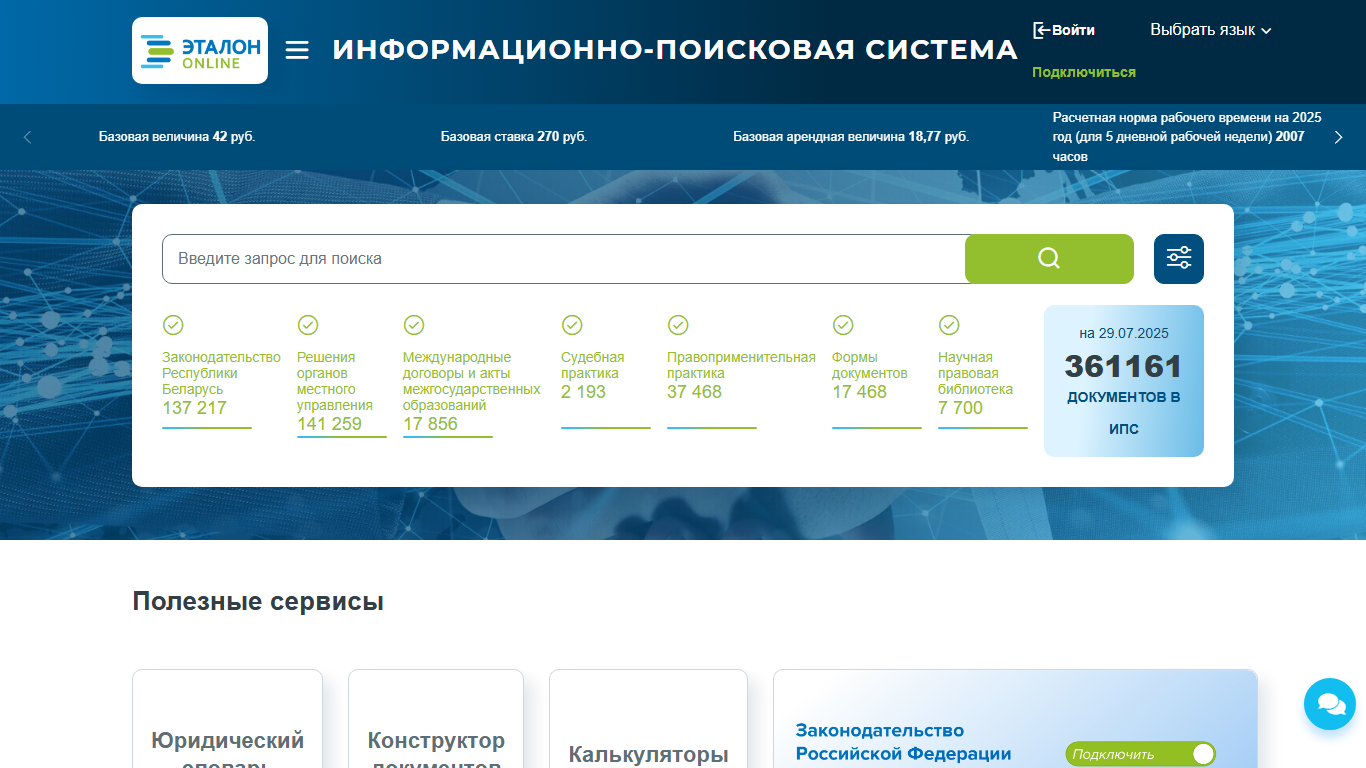
Task: Click Базовая величина 42 руб. text
Action: [177, 137]
